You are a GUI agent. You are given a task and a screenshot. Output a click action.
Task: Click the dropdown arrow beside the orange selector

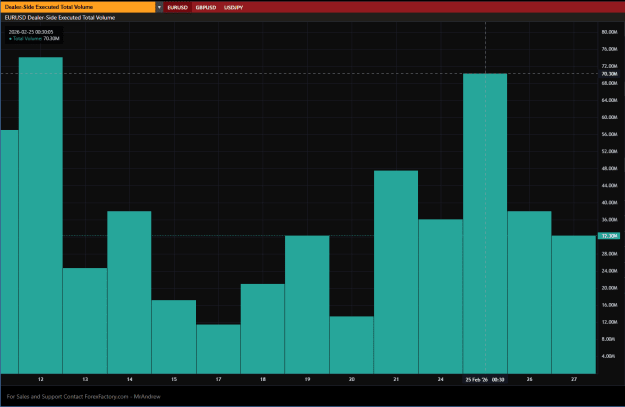pos(159,7)
